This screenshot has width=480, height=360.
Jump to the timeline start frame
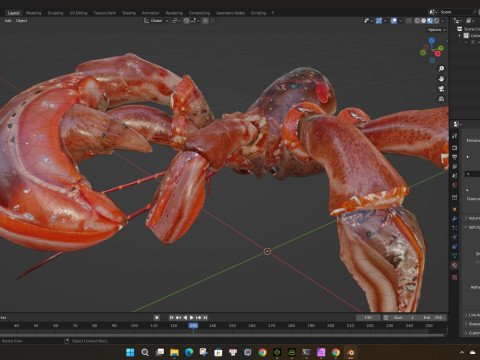tap(171, 318)
